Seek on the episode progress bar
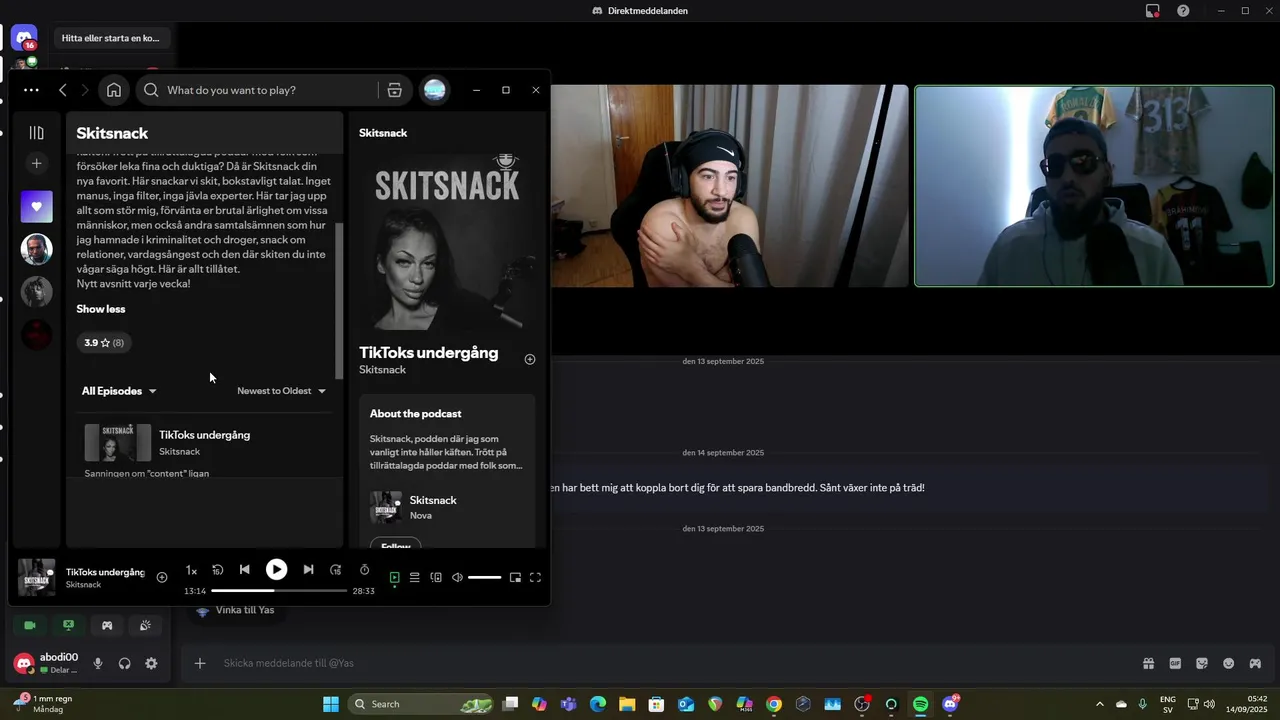 [x=279, y=591]
